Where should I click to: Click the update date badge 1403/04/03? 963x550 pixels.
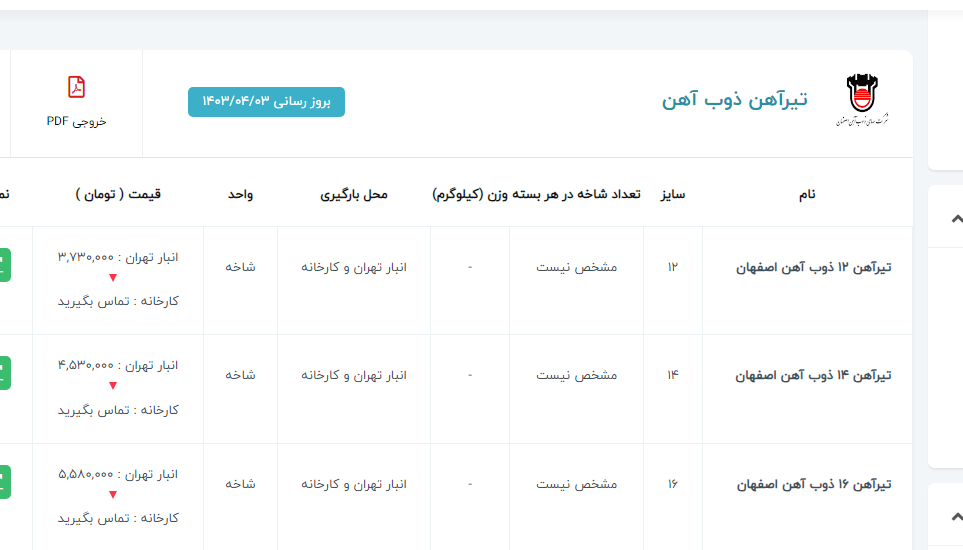[266, 102]
